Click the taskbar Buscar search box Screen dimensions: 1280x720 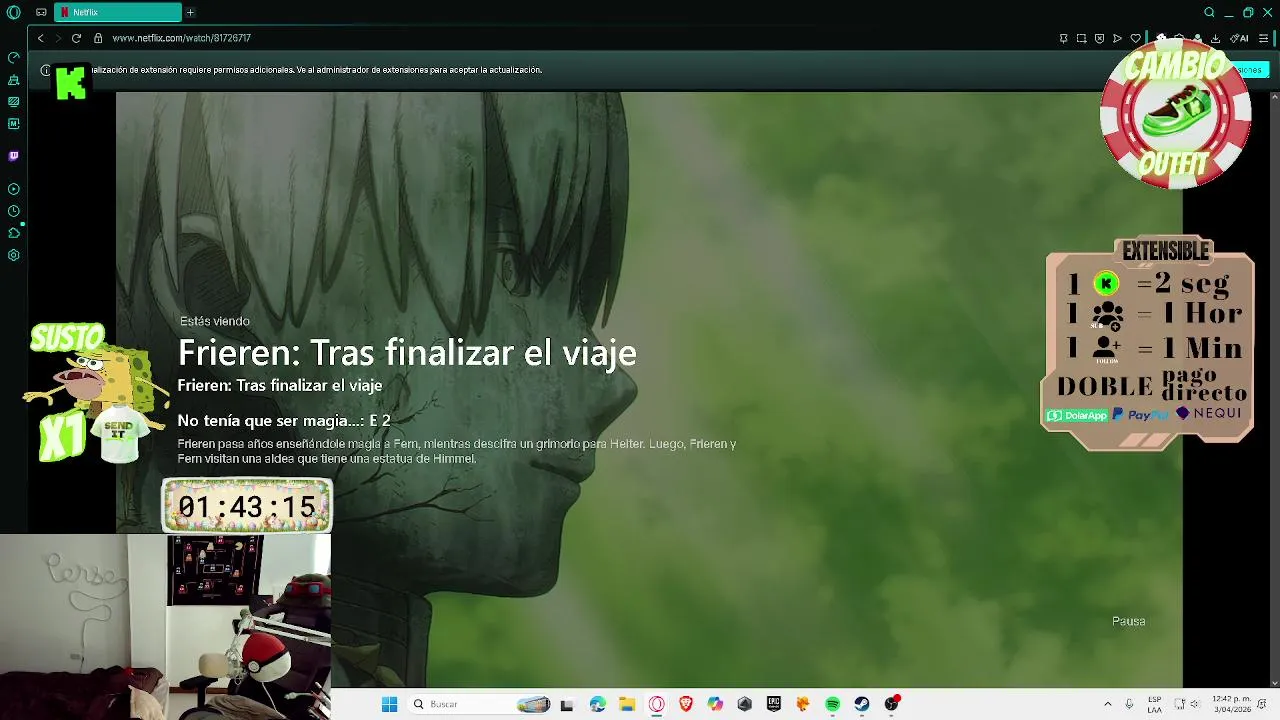(x=480, y=704)
